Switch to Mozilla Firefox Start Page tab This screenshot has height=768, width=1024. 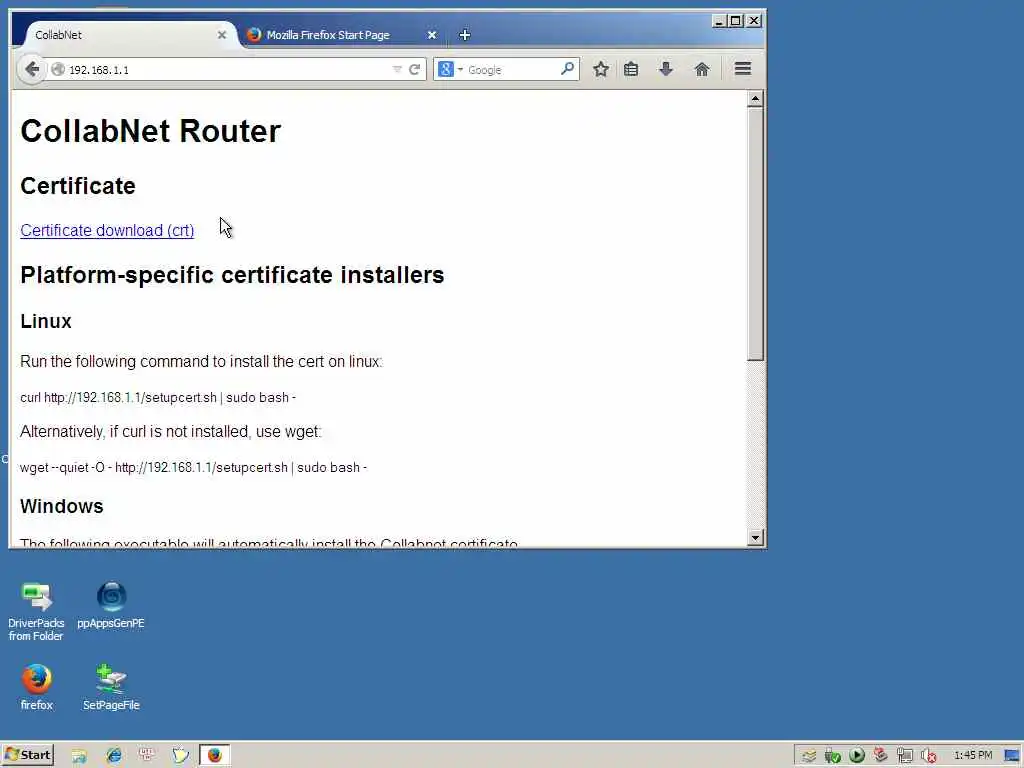pos(328,35)
